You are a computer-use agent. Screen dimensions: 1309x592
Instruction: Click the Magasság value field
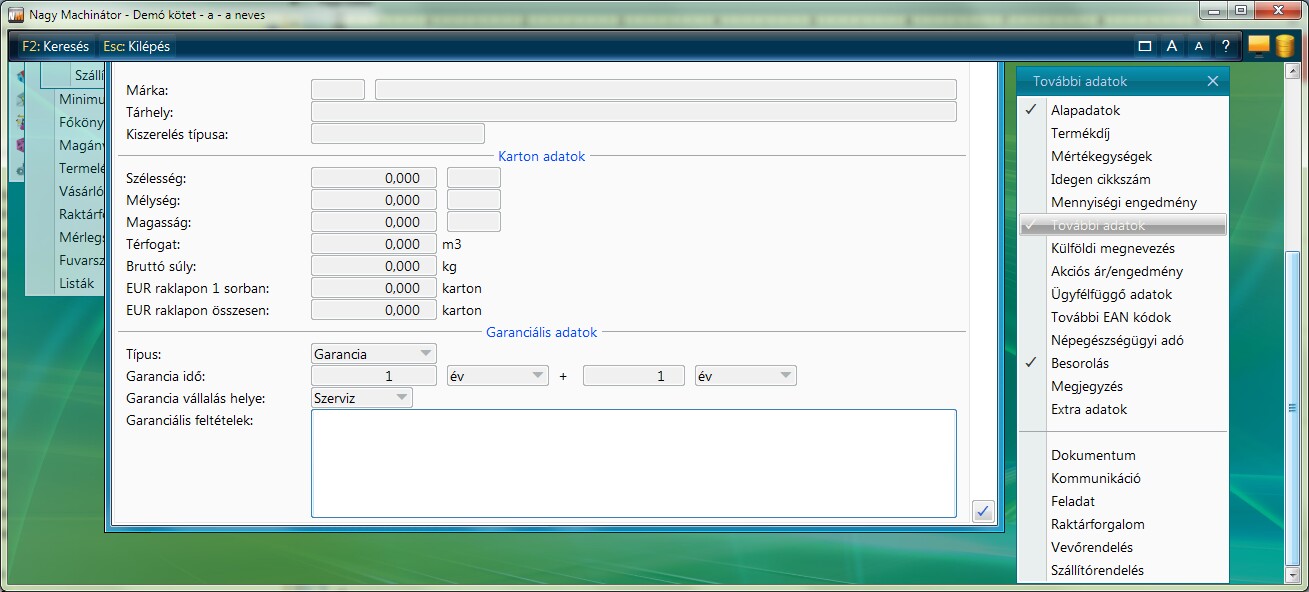click(x=374, y=222)
